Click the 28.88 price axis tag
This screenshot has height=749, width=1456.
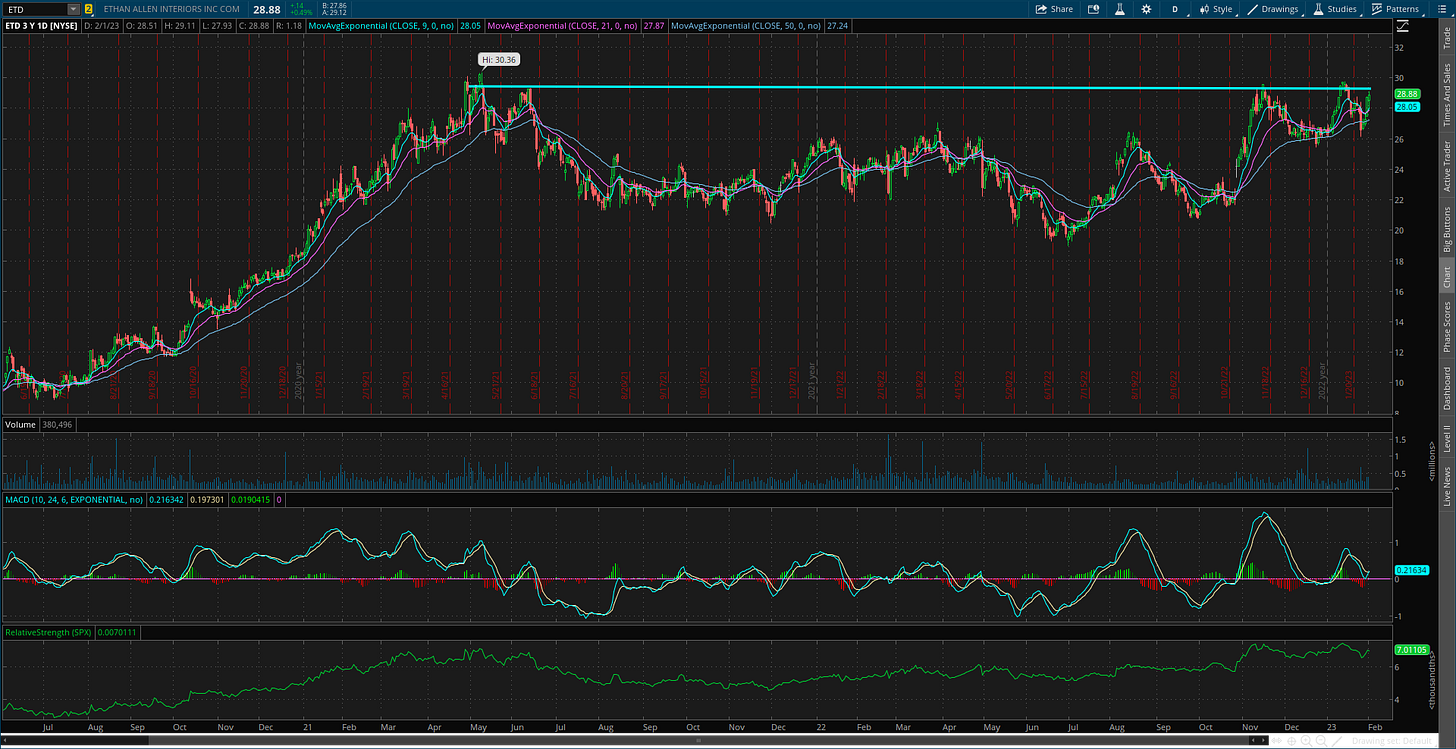(x=1408, y=95)
